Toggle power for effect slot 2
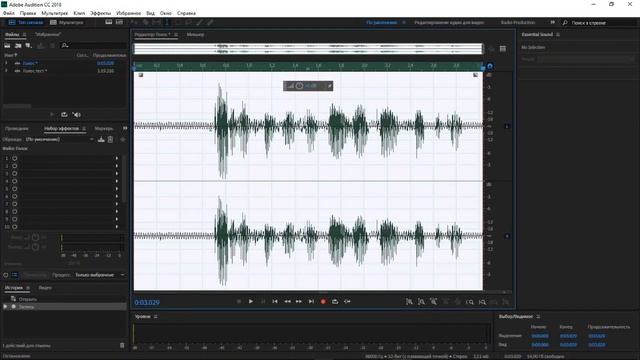This screenshot has height=360, width=640. (15, 166)
